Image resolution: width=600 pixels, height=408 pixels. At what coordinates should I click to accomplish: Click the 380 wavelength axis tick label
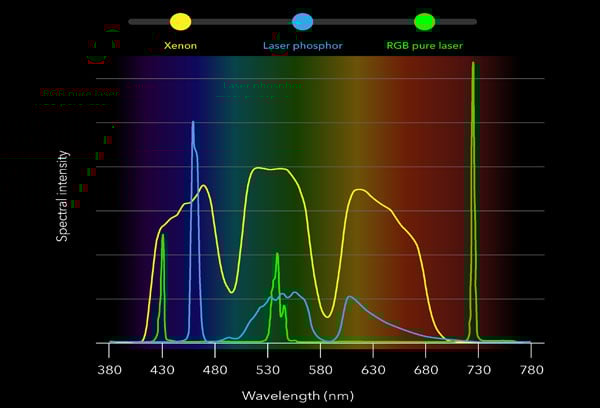click(x=110, y=370)
